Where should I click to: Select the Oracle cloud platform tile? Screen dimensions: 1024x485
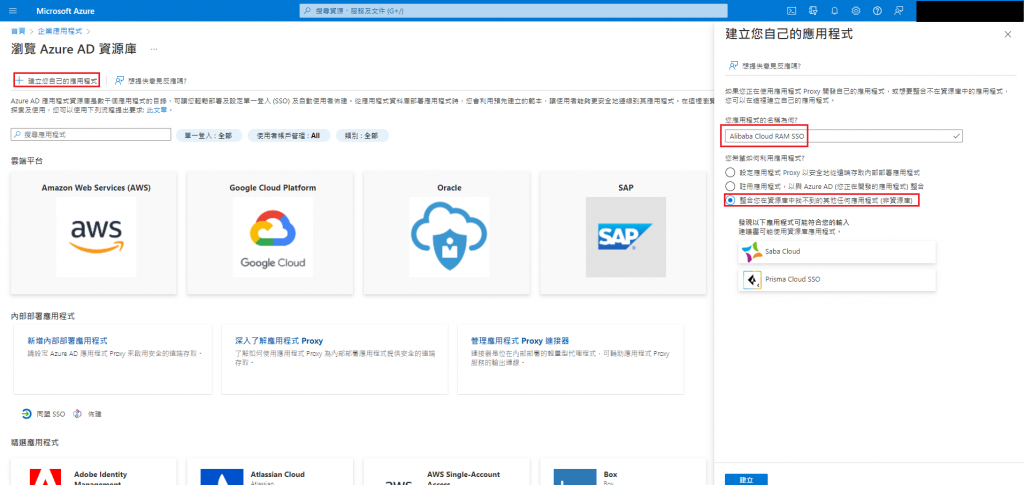pos(449,232)
